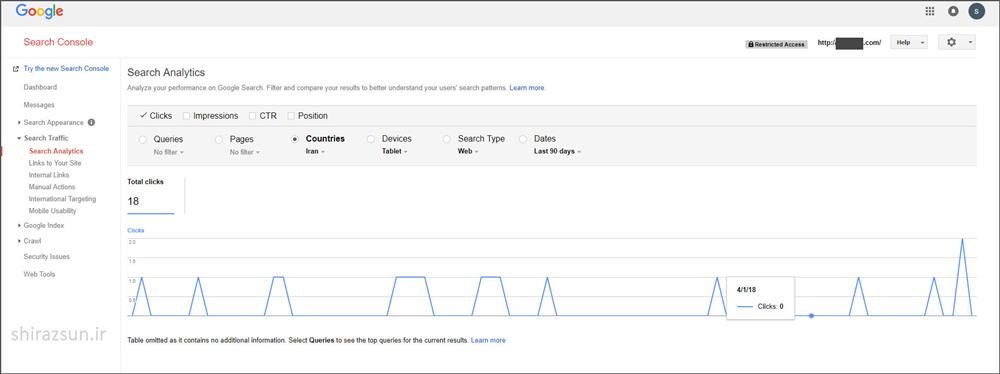Select the Dates radio button

(523, 139)
